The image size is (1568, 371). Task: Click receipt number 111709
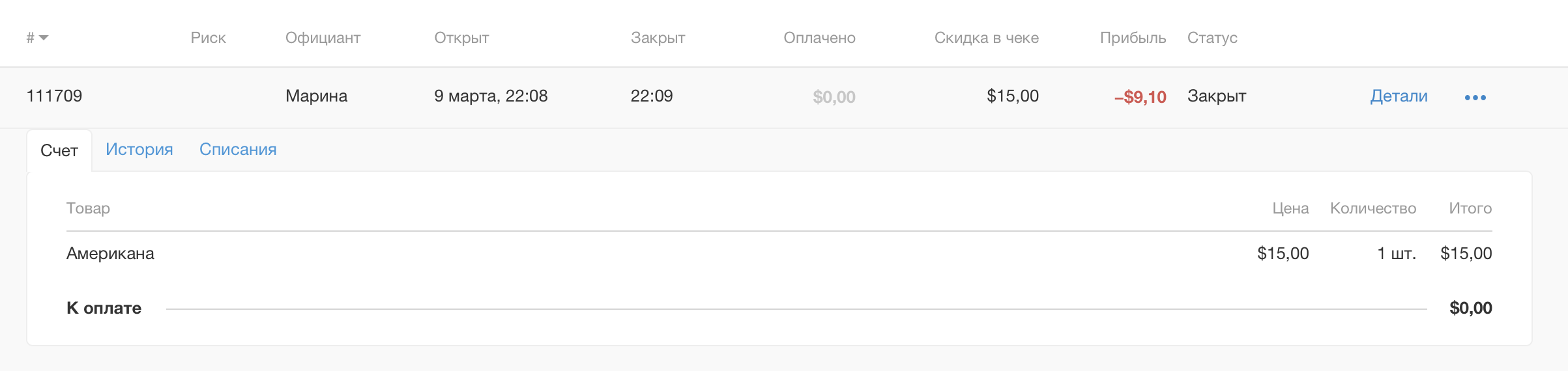pos(54,96)
